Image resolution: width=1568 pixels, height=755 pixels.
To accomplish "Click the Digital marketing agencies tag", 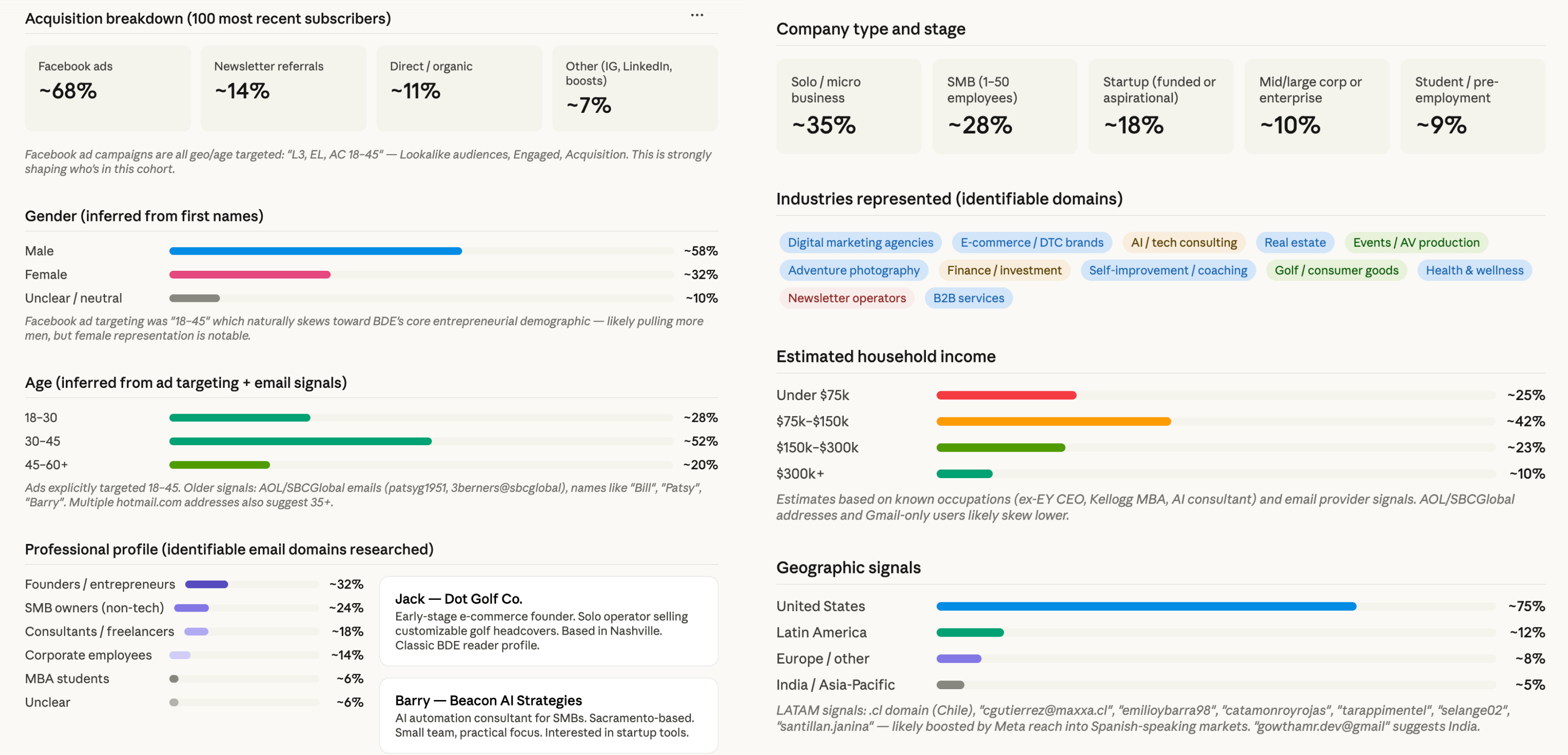I will [860, 242].
